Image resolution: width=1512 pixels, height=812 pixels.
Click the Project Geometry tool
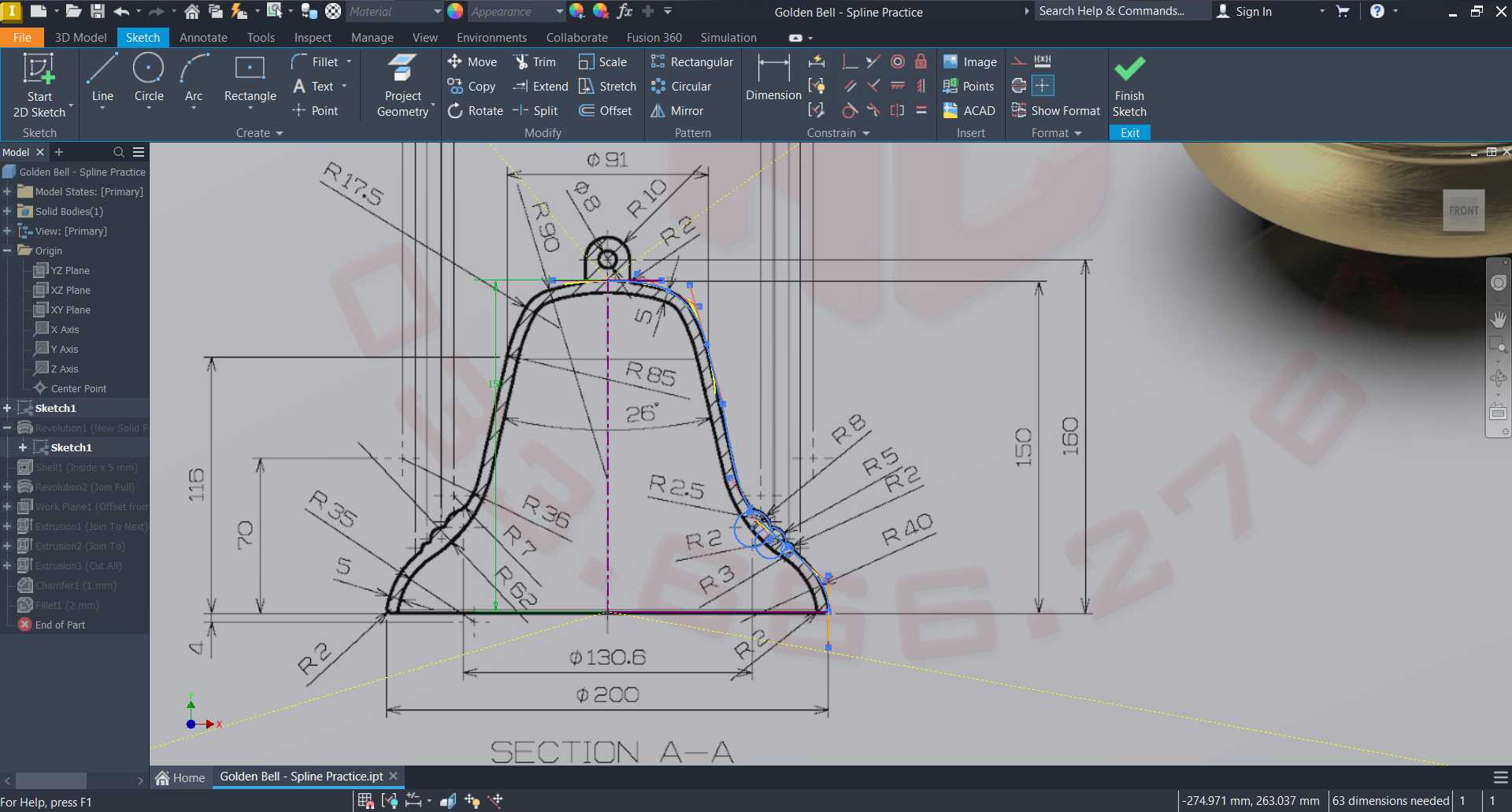(x=403, y=87)
